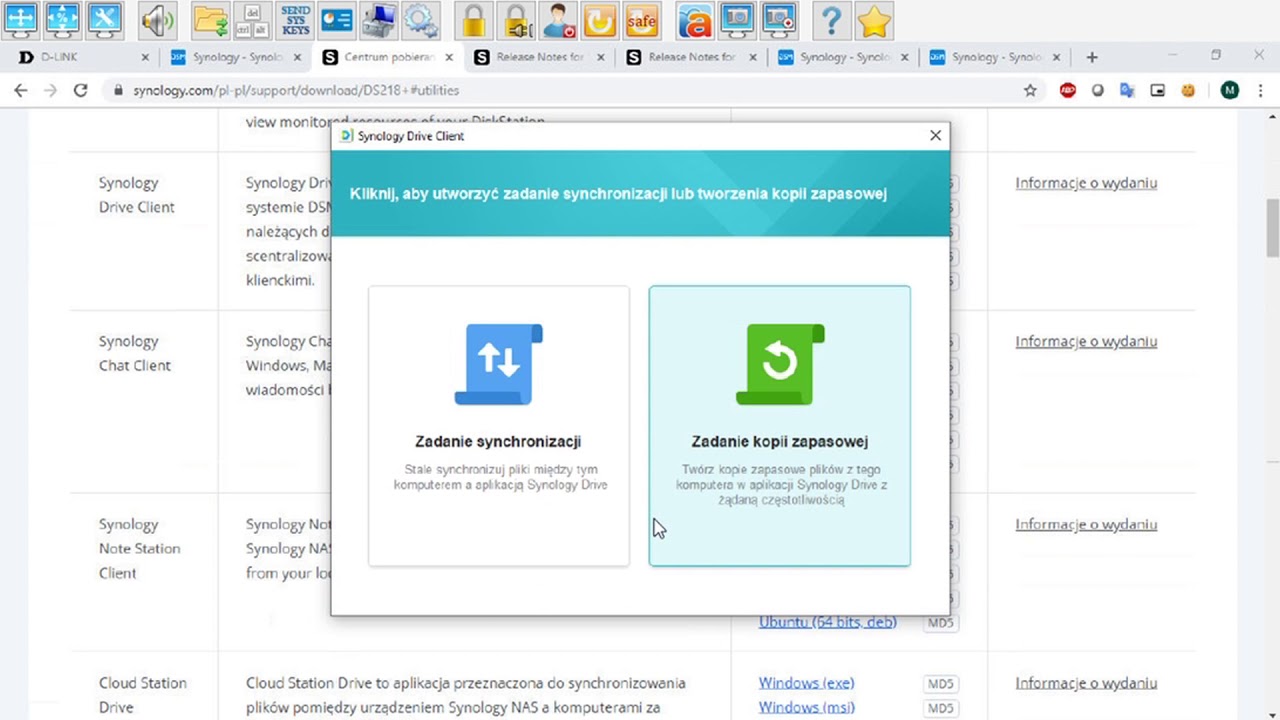Click the page vertical scrollbar thumb
This screenshot has width=1280, height=720.
tap(1272, 227)
